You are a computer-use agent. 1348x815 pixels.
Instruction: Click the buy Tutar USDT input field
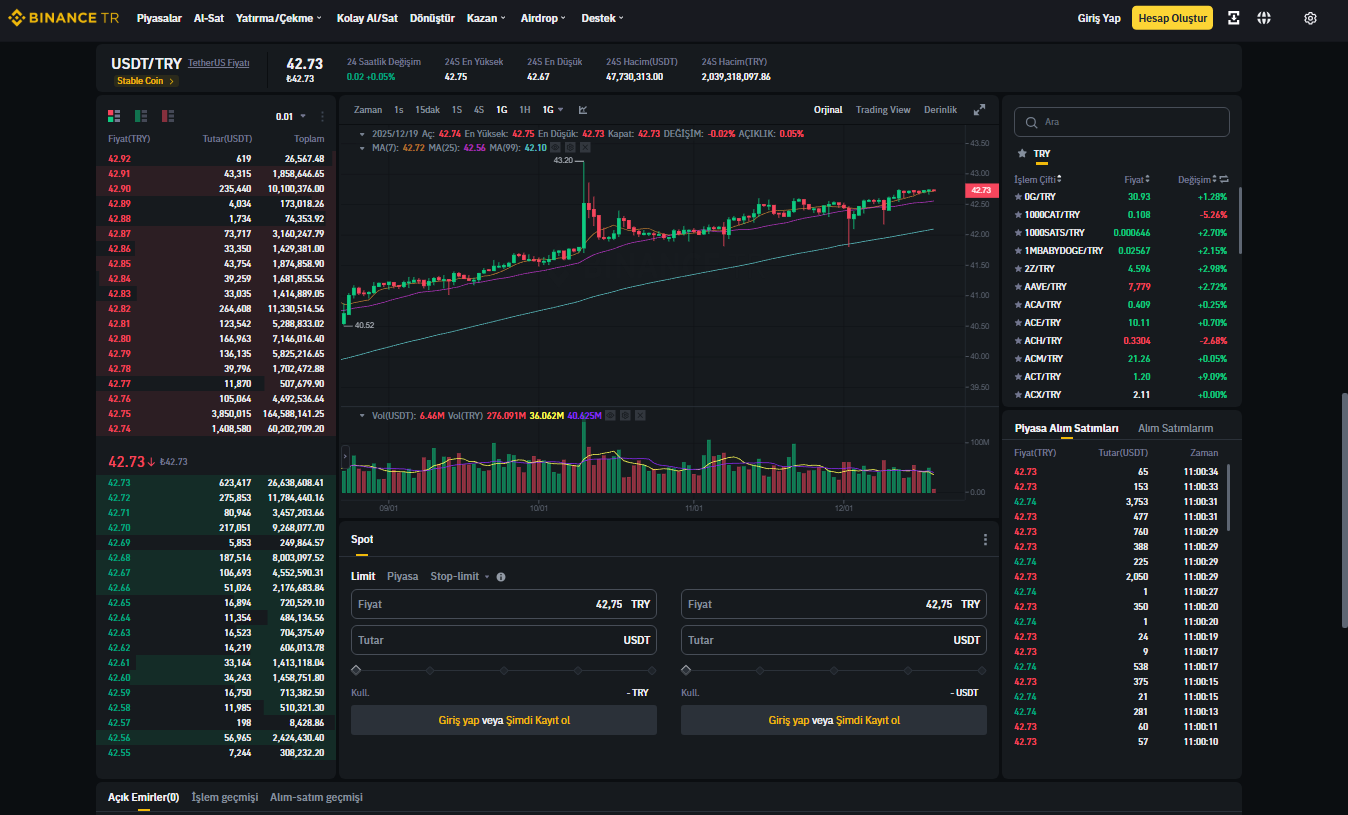pyautogui.click(x=504, y=640)
